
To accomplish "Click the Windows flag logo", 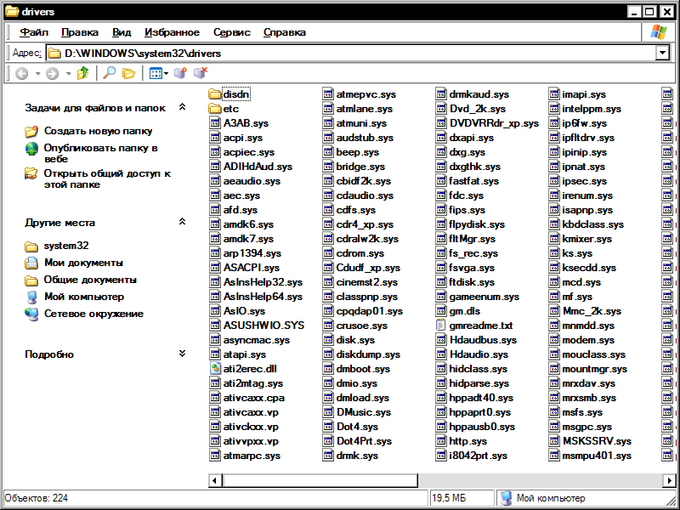I will (x=659, y=32).
